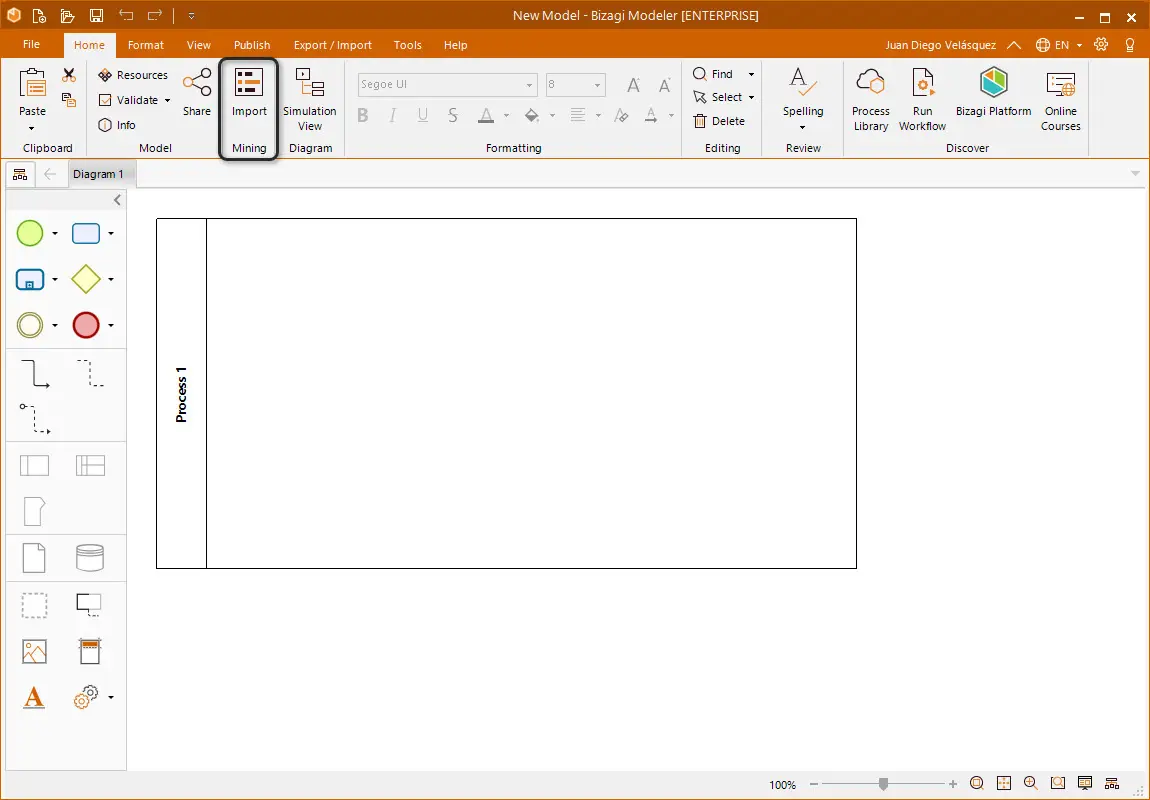The image size is (1150, 800).
Task: Open Online Courses
Action: tap(1061, 100)
